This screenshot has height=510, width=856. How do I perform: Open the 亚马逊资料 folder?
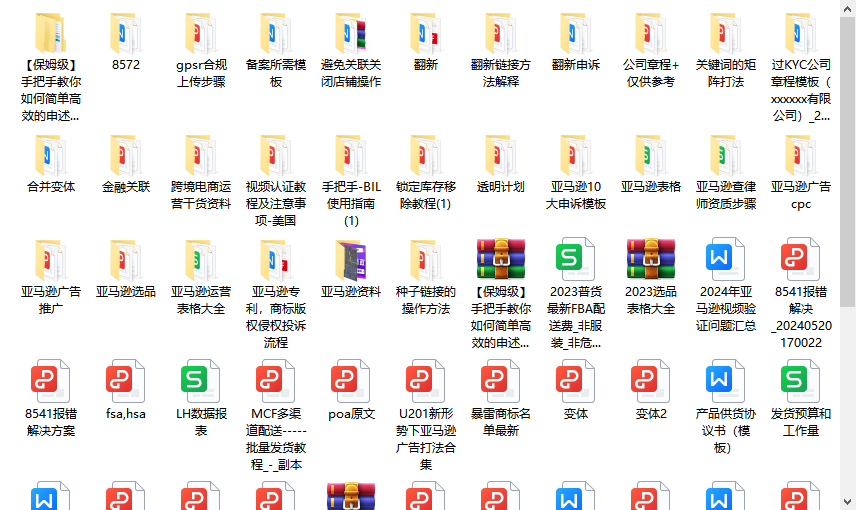coord(350,260)
